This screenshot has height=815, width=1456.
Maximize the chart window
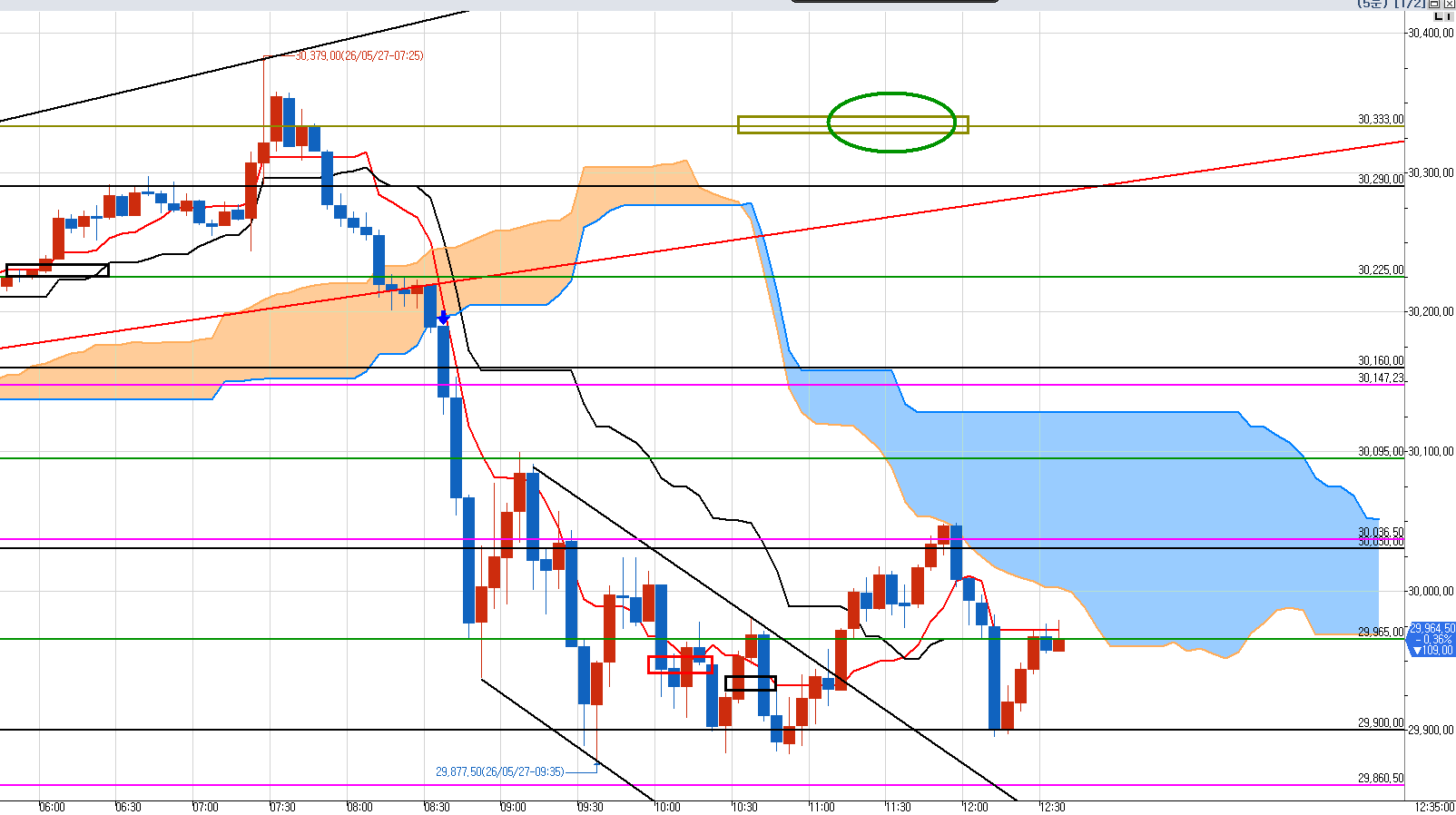[1435, 4]
